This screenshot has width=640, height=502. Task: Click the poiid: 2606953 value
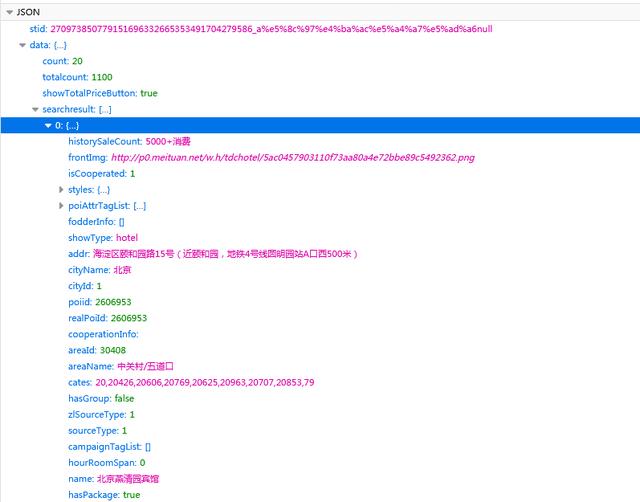(x=113, y=302)
